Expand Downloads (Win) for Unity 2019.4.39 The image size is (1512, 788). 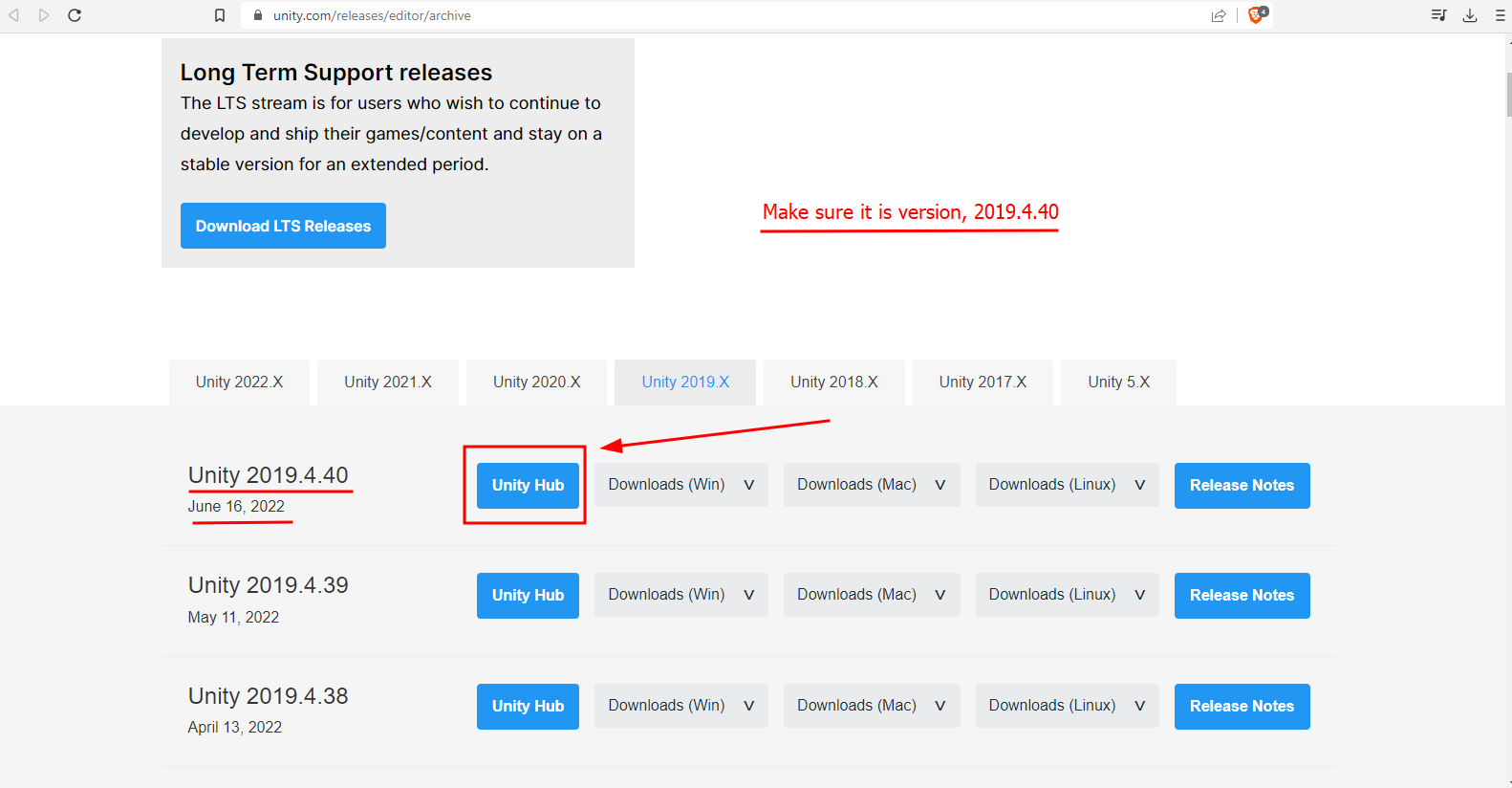coord(681,595)
